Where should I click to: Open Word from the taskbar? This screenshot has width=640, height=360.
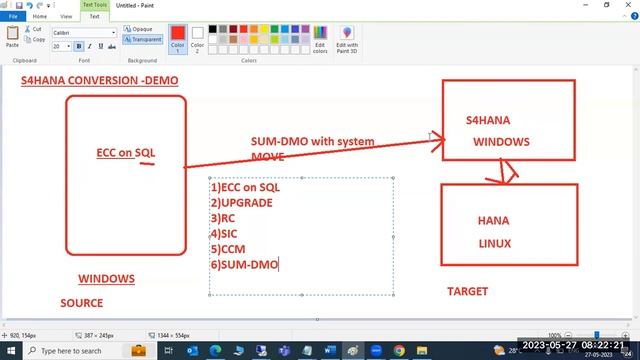pos(330,351)
